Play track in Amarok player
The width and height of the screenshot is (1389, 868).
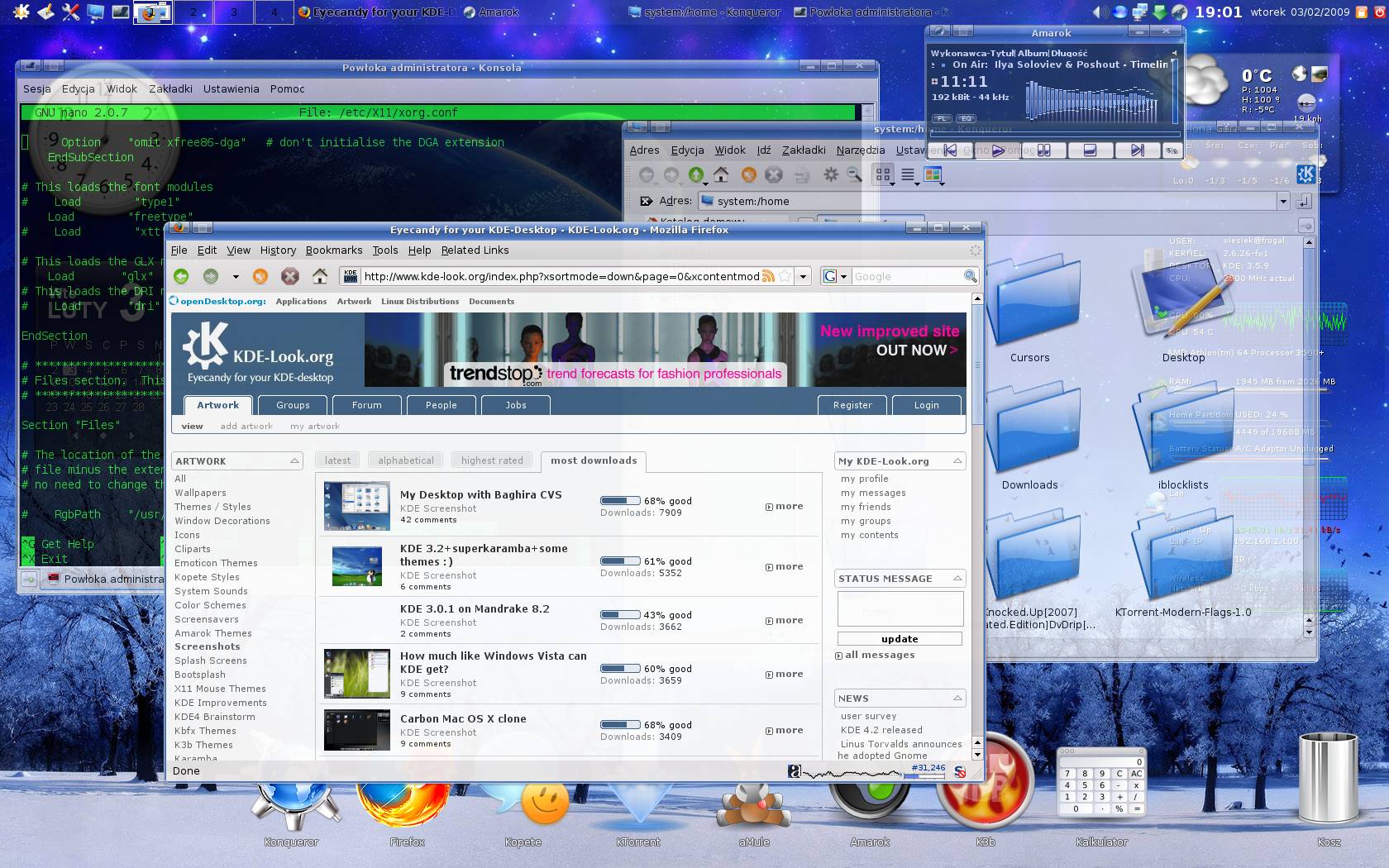pyautogui.click(x=998, y=150)
